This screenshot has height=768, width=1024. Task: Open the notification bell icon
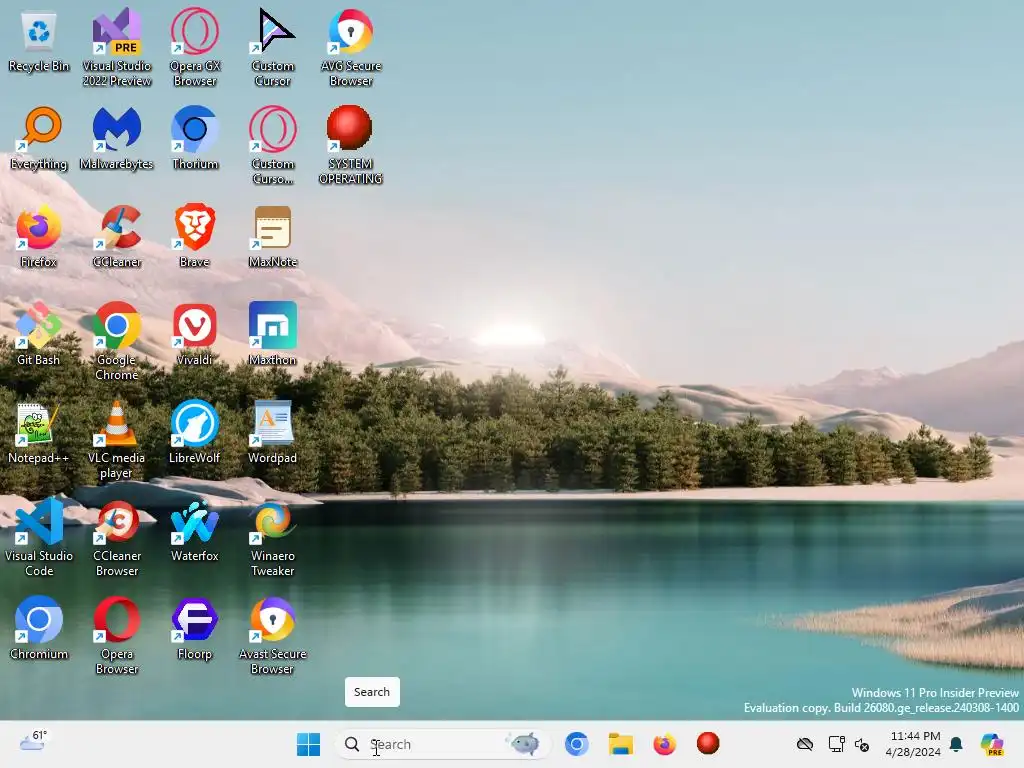pyautogui.click(x=956, y=744)
